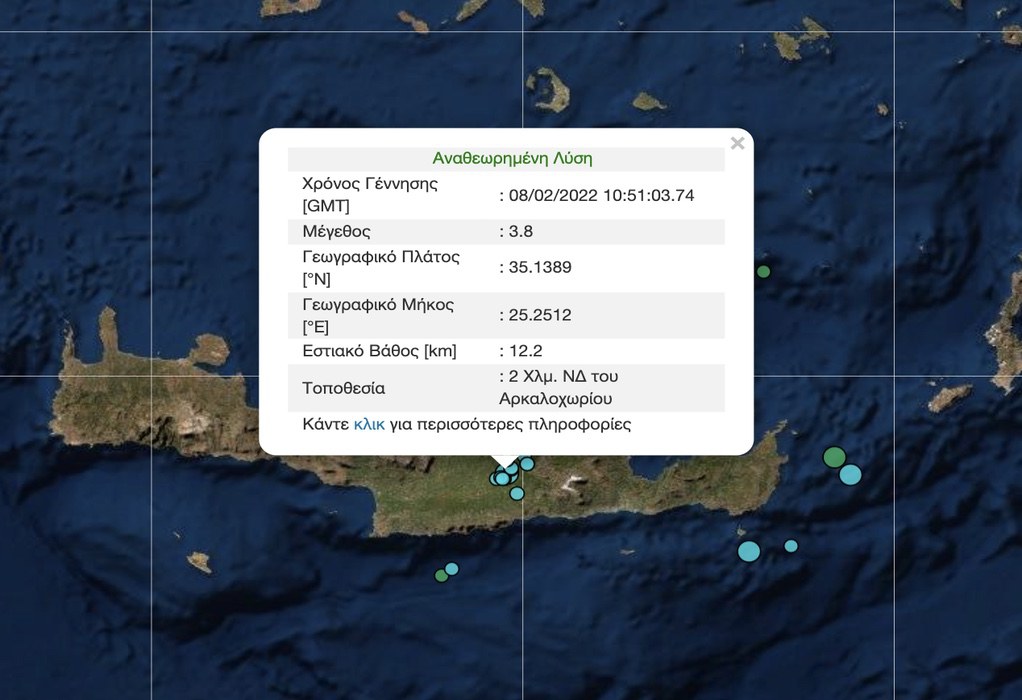
Task: Click the magnitude value 3.8
Action: tap(520, 231)
